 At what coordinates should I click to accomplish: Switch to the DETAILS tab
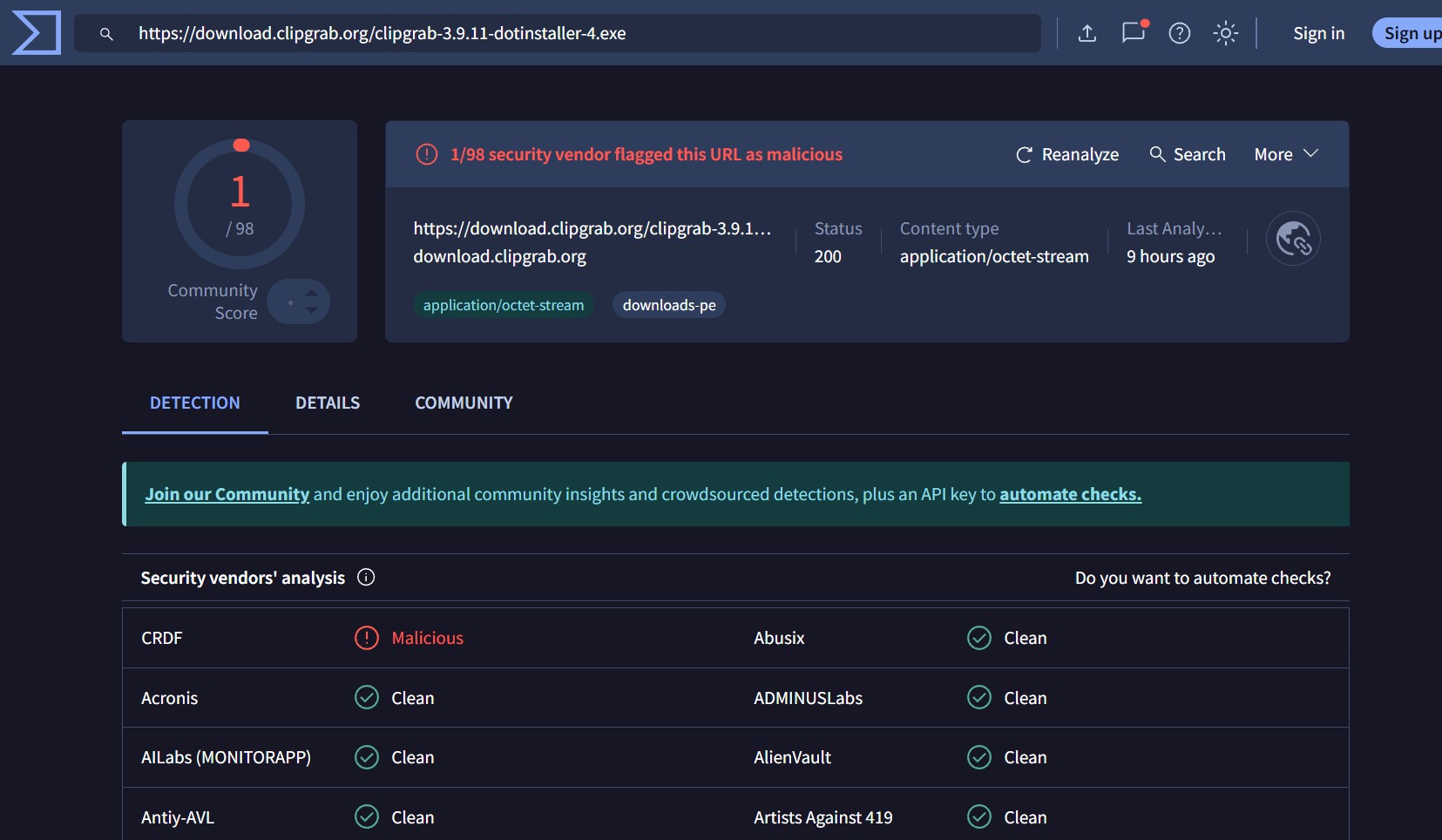pos(328,403)
